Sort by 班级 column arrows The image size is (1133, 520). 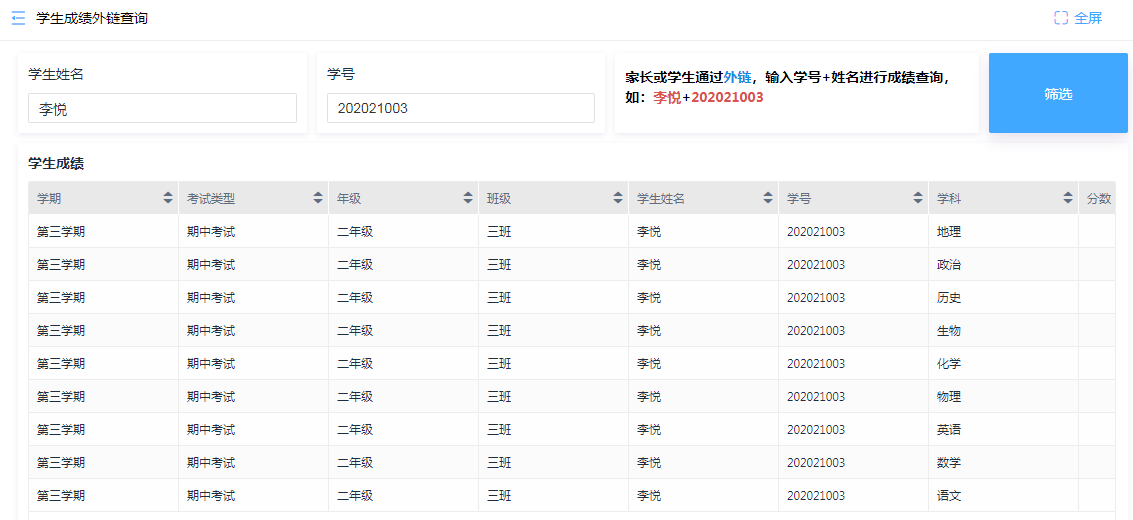click(618, 198)
